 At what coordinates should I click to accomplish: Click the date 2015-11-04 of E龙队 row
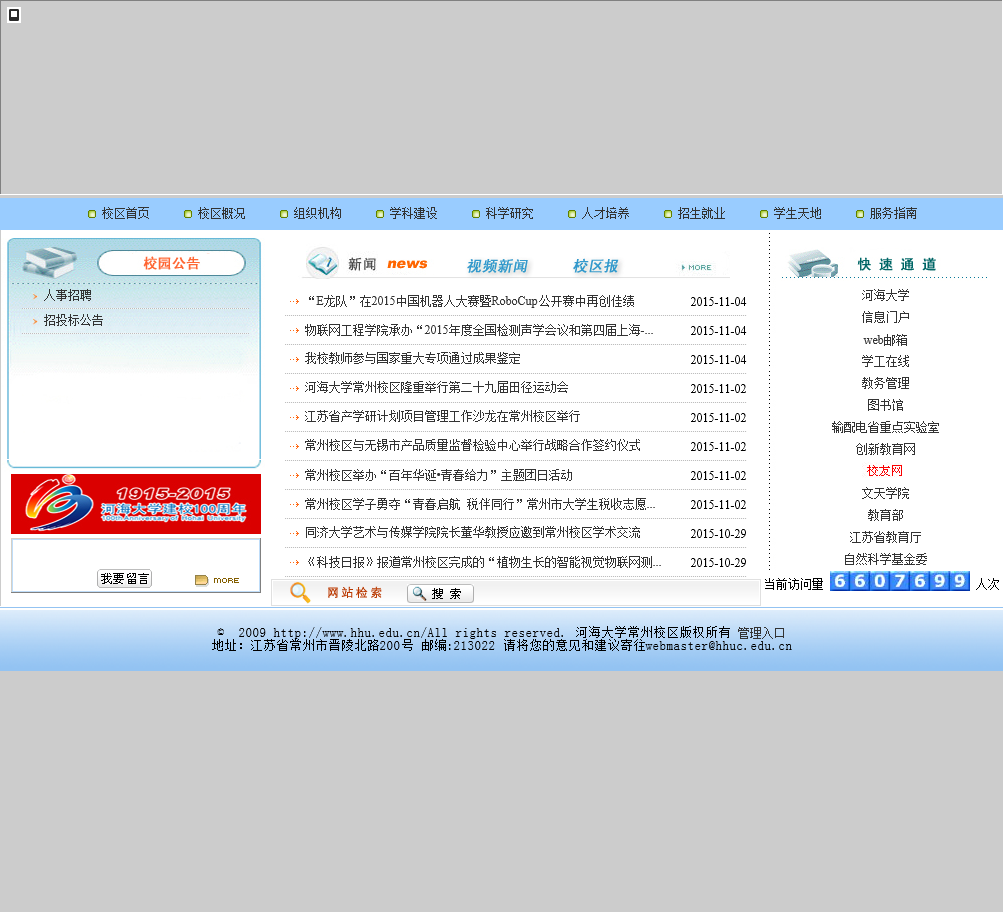click(x=718, y=302)
